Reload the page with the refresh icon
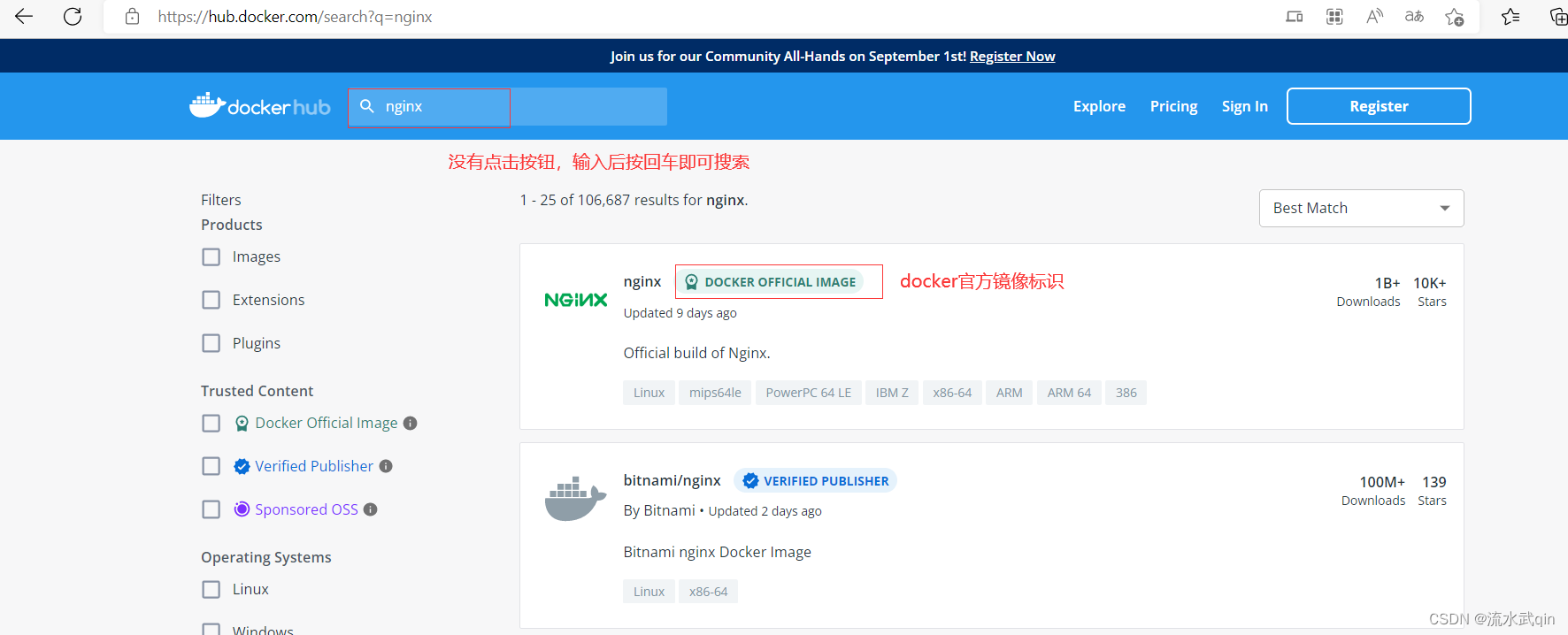The image size is (1568, 635). [73, 16]
